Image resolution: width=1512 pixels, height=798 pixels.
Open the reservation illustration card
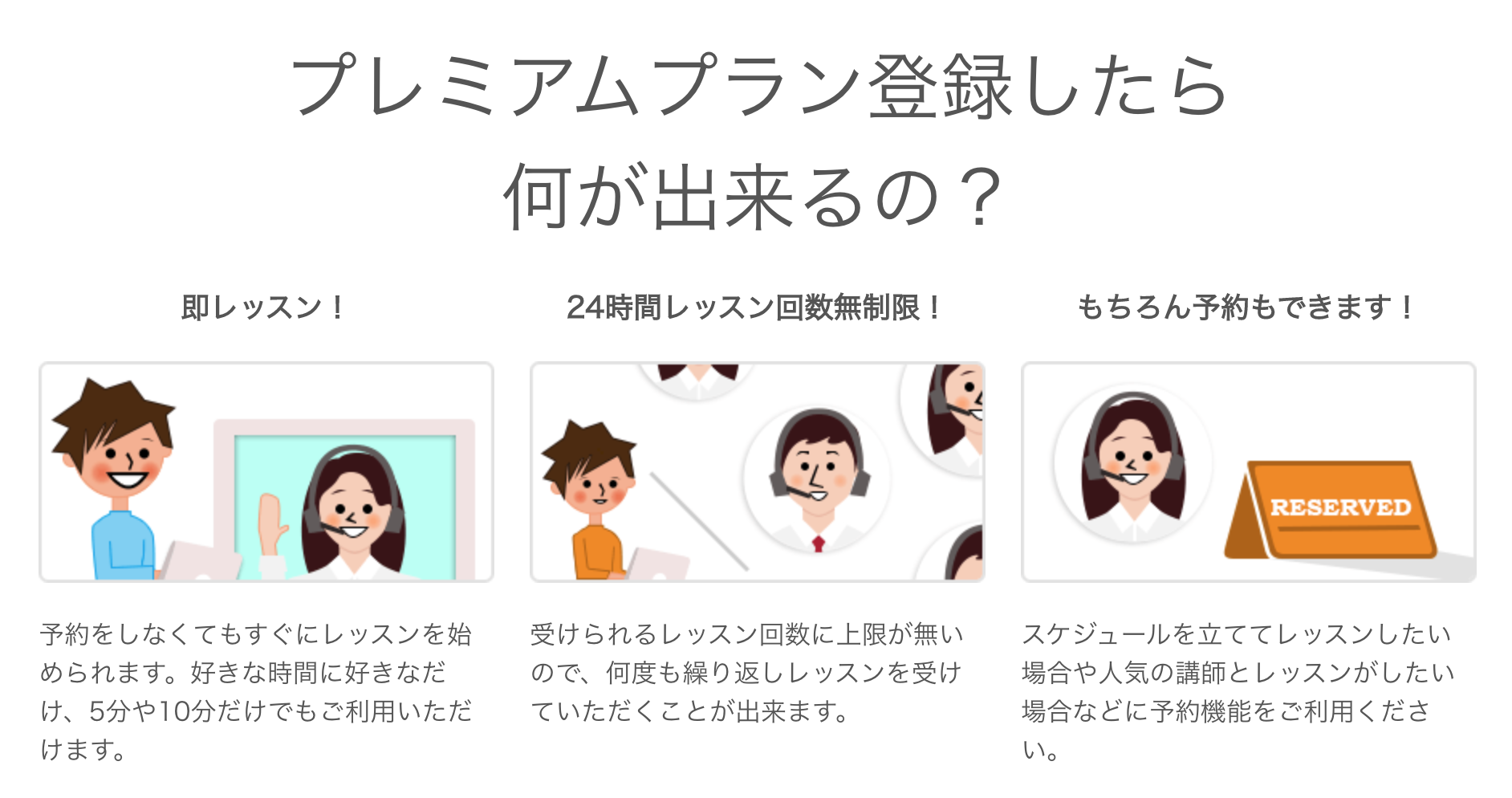[1249, 472]
